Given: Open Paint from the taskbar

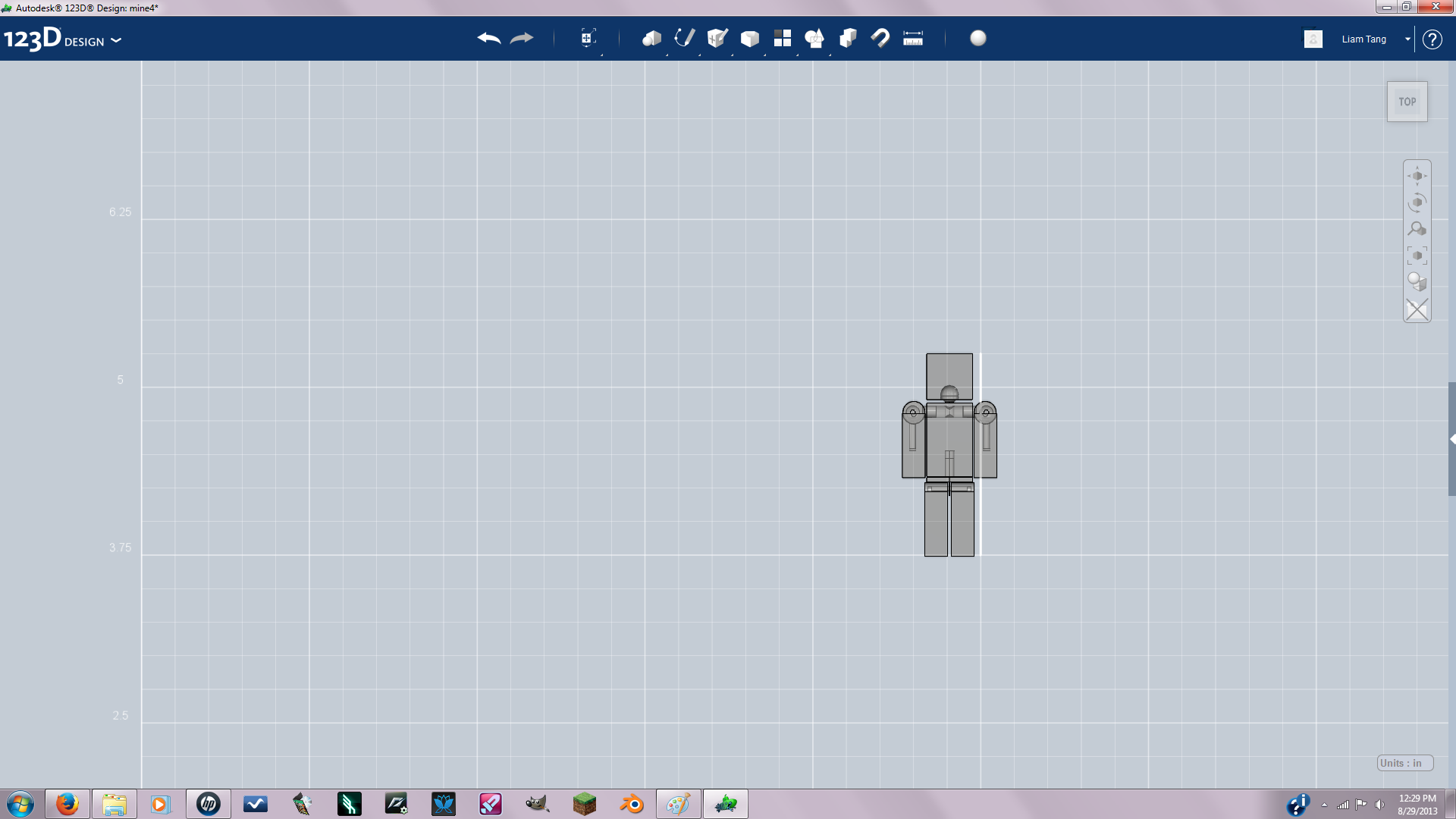Looking at the screenshot, I should 679,804.
